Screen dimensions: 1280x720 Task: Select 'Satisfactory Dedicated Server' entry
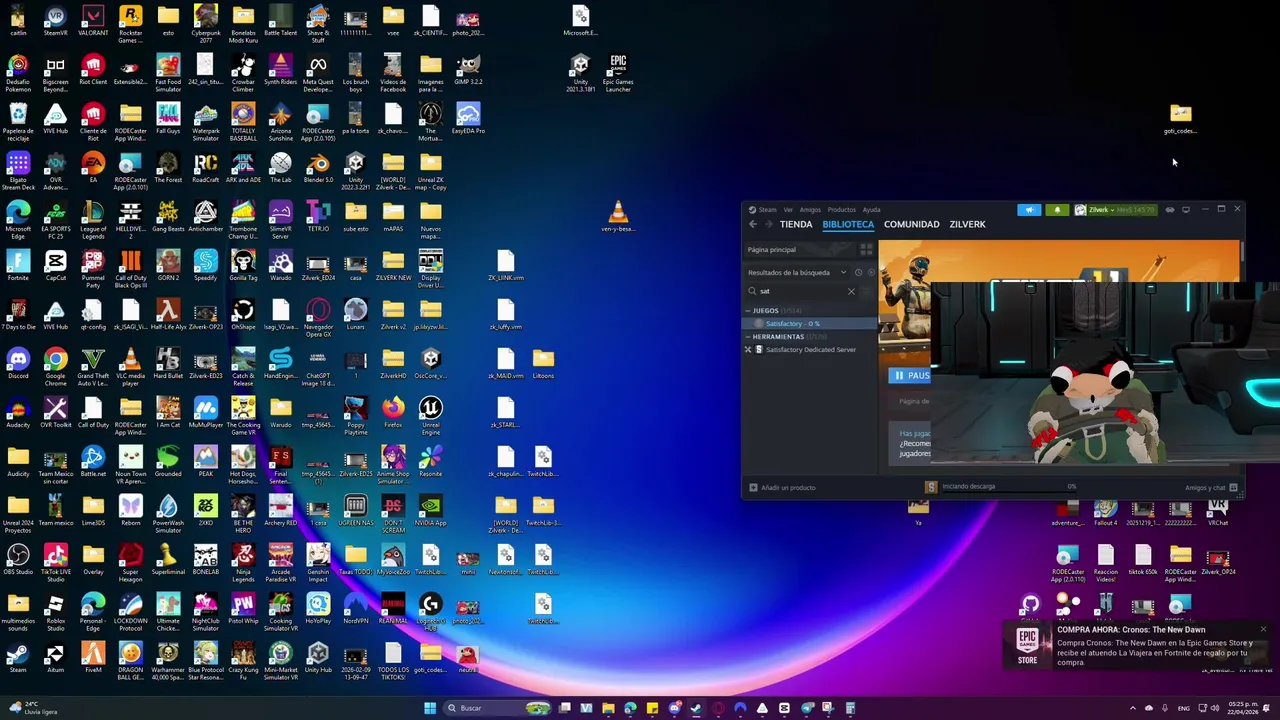pos(809,350)
